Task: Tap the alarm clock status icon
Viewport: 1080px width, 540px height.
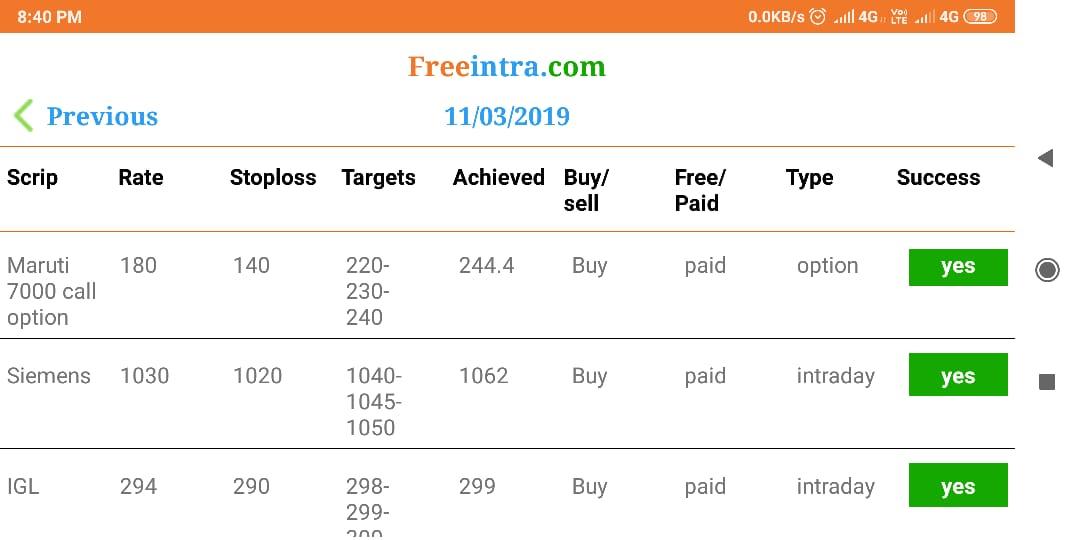Action: pos(818,17)
